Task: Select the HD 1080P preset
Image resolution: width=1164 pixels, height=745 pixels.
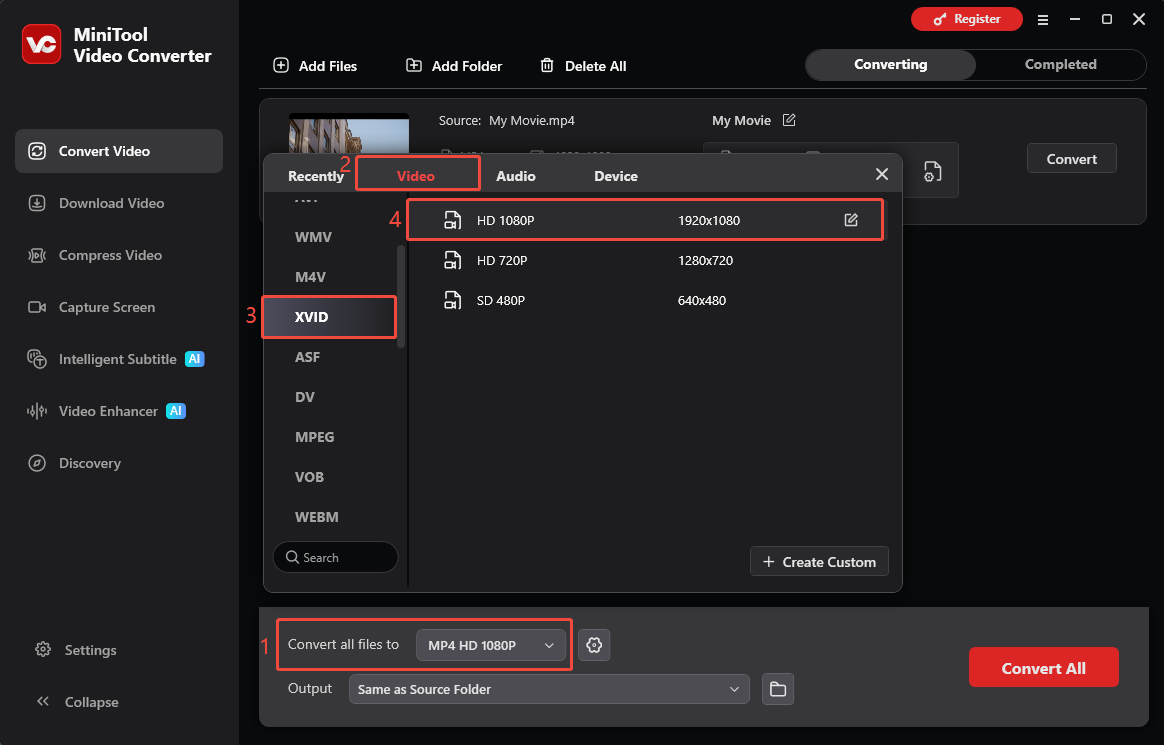Action: click(x=646, y=220)
